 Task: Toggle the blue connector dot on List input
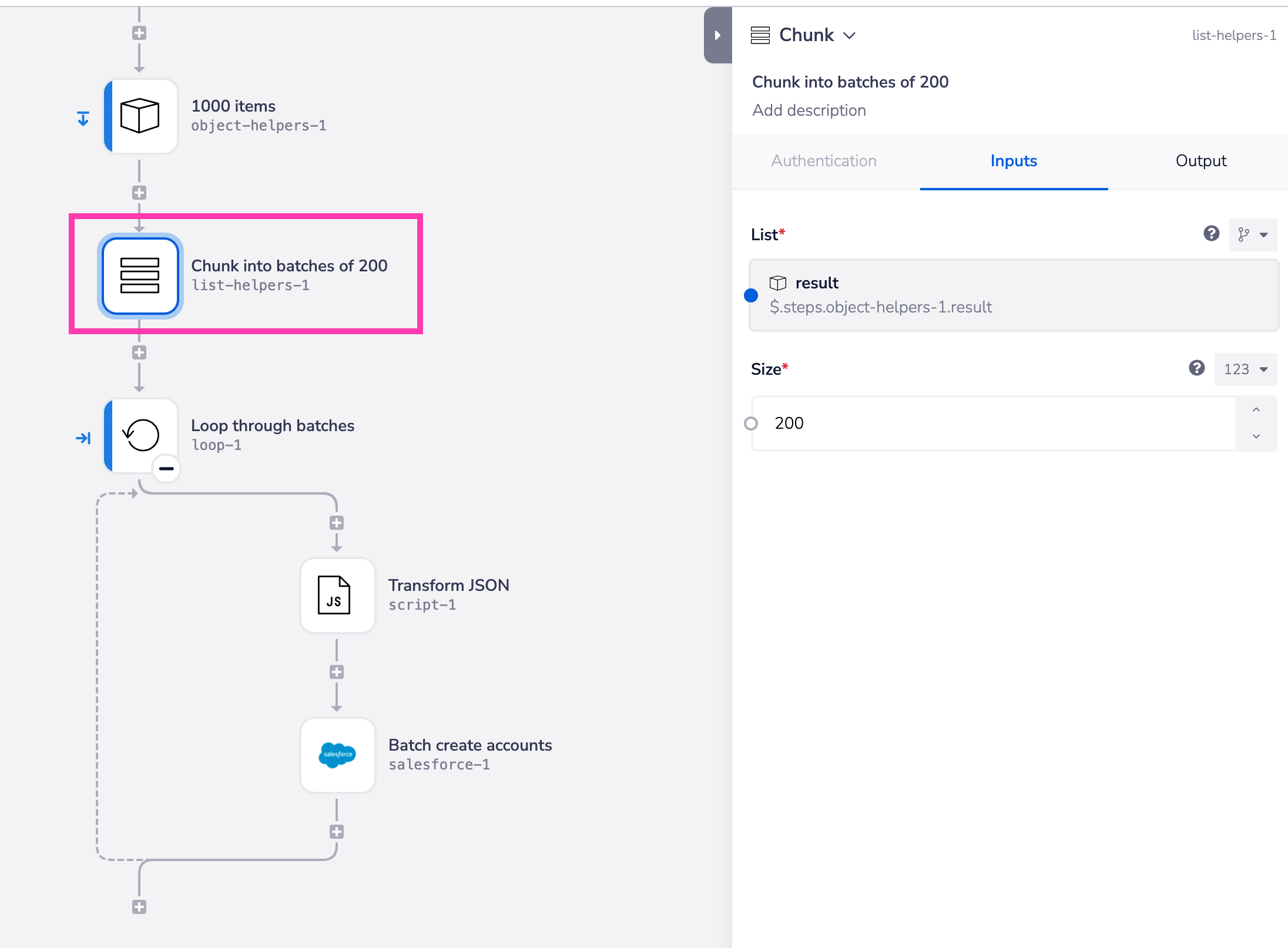pos(751,295)
